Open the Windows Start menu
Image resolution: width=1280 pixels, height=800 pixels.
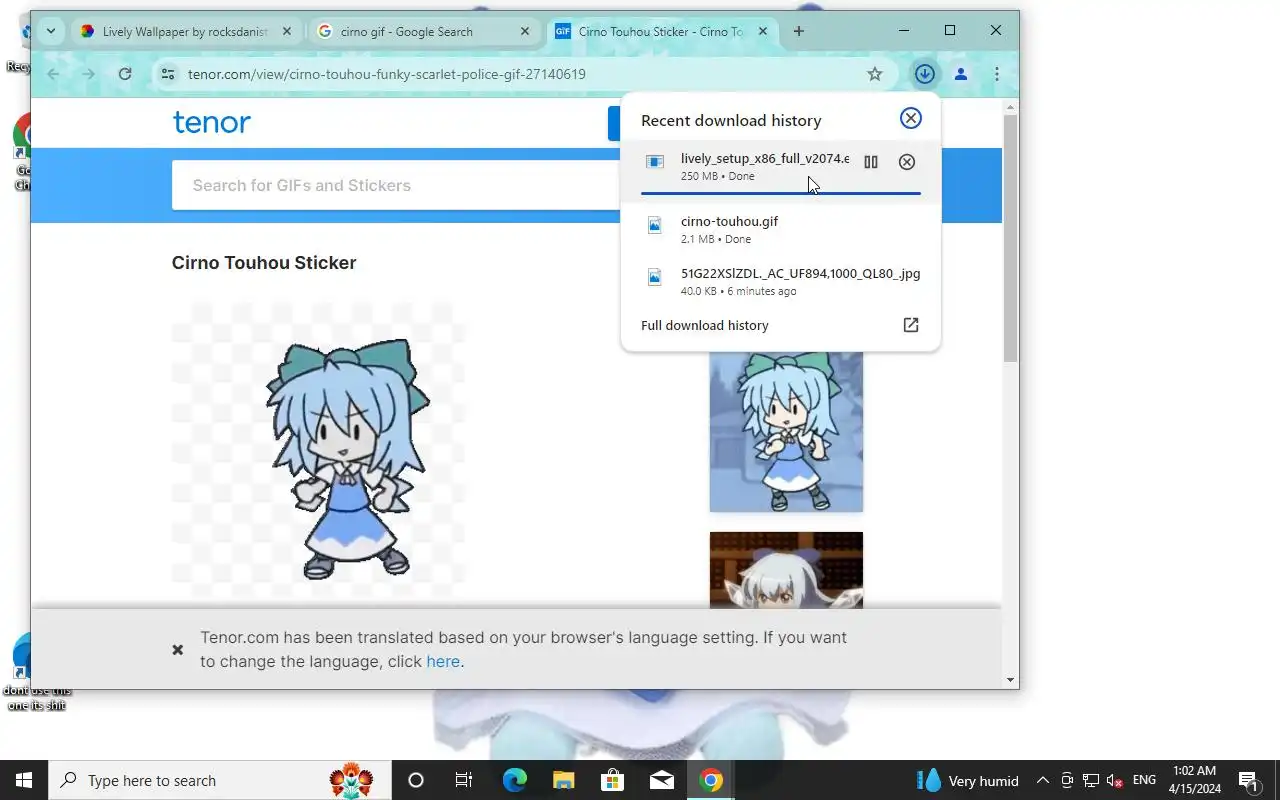point(24,780)
